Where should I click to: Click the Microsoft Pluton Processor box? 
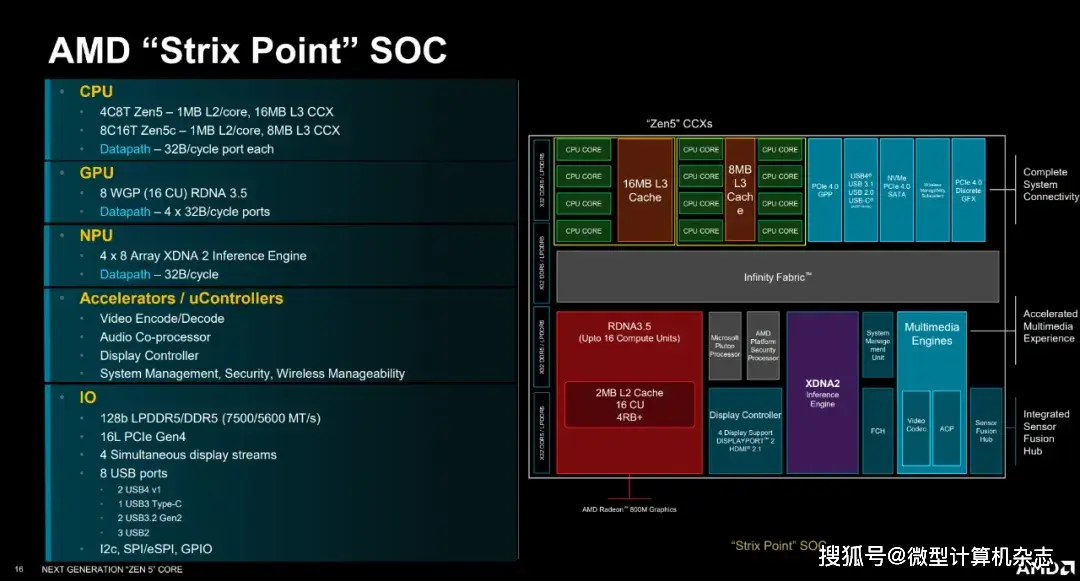tap(725, 345)
